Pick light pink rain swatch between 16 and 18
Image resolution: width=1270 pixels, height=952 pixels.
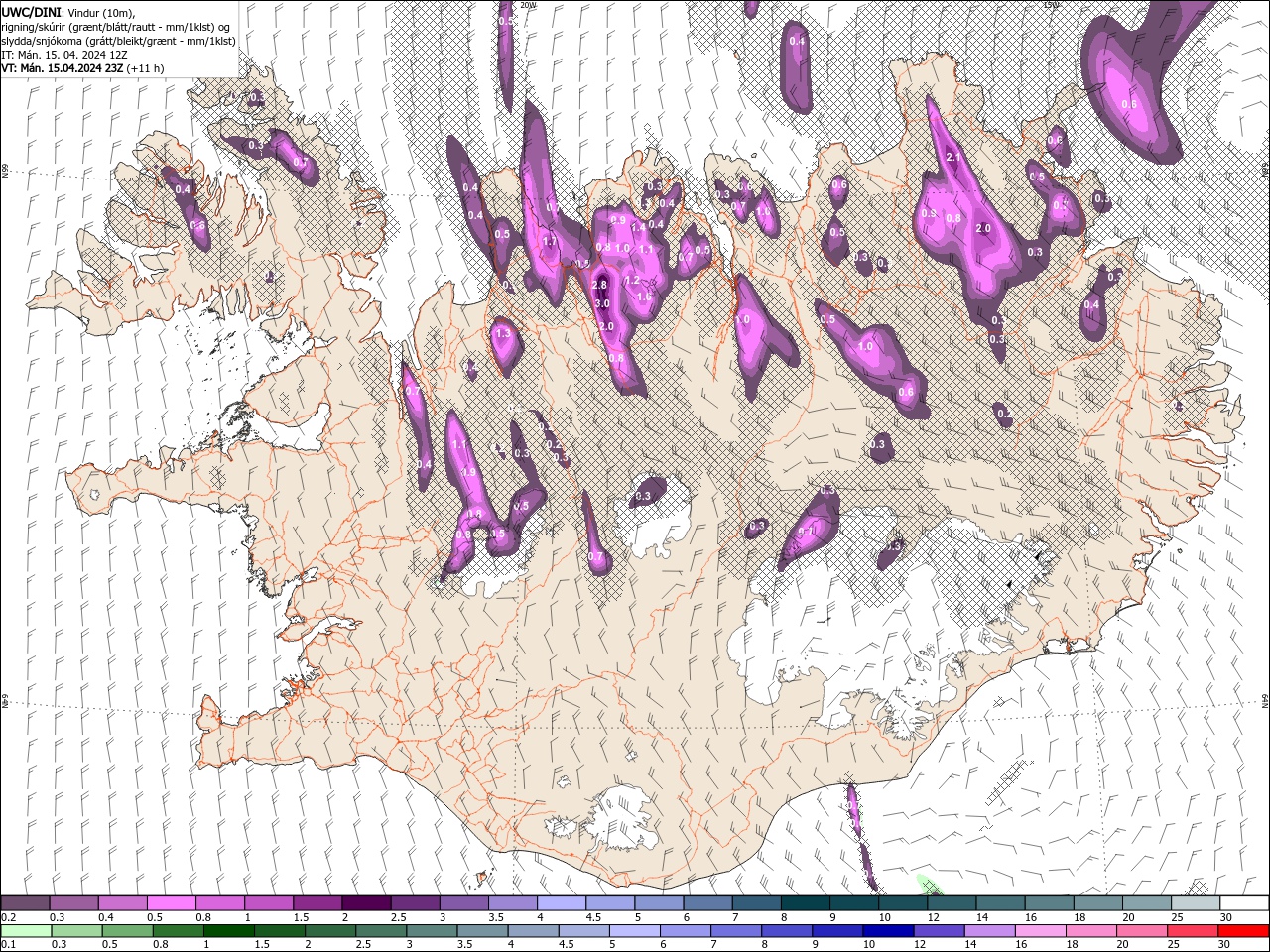click(x=1041, y=931)
